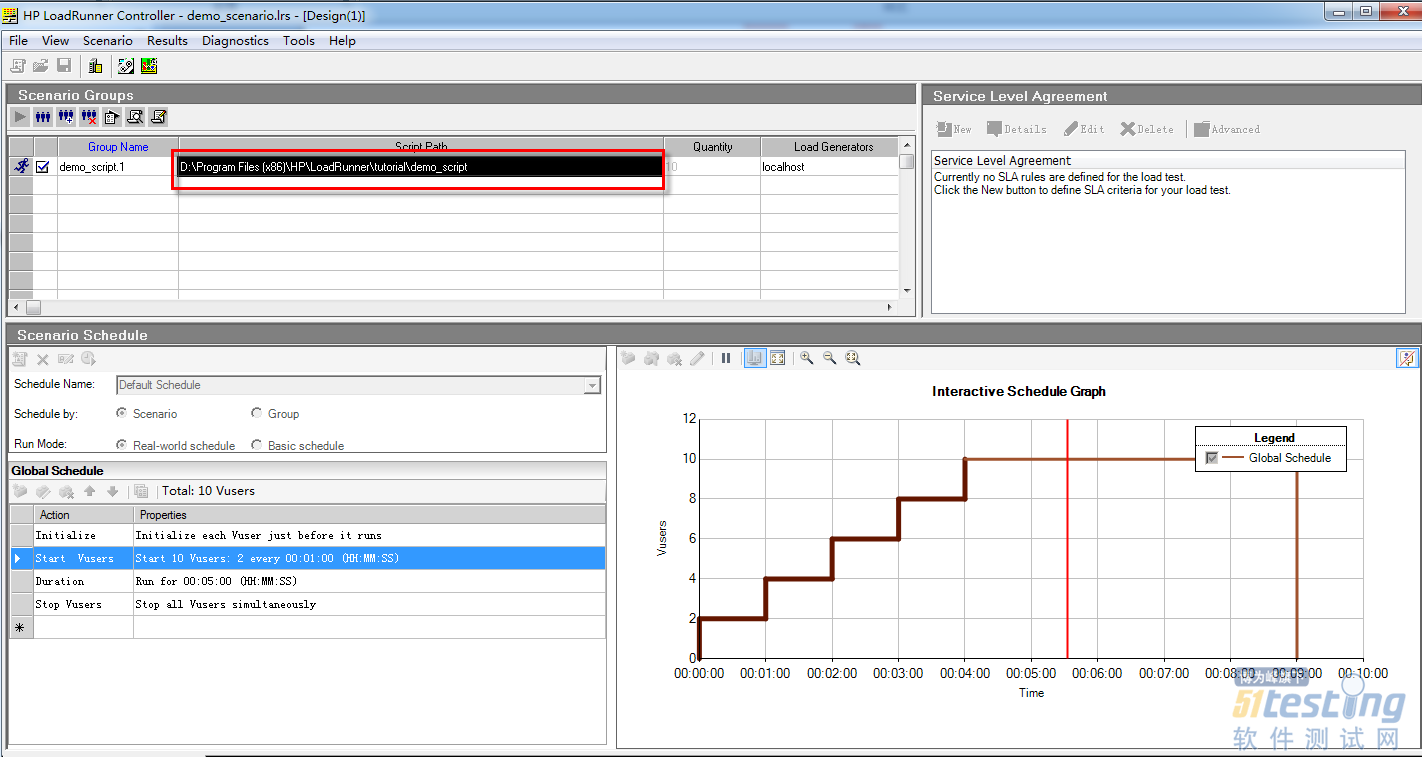The height and width of the screenshot is (757, 1422).
Task: Click the Add Action icon in Global Schedule
Action: click(x=19, y=491)
